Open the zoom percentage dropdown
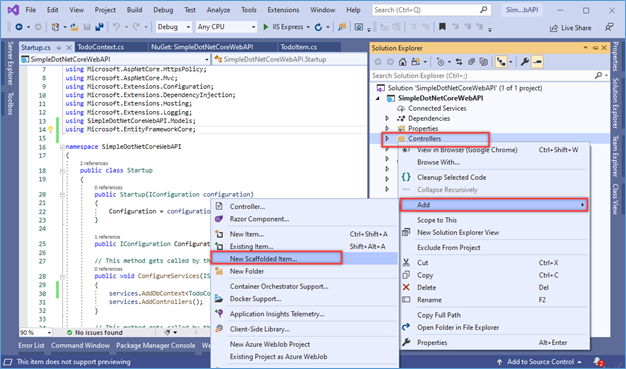 tap(36, 332)
